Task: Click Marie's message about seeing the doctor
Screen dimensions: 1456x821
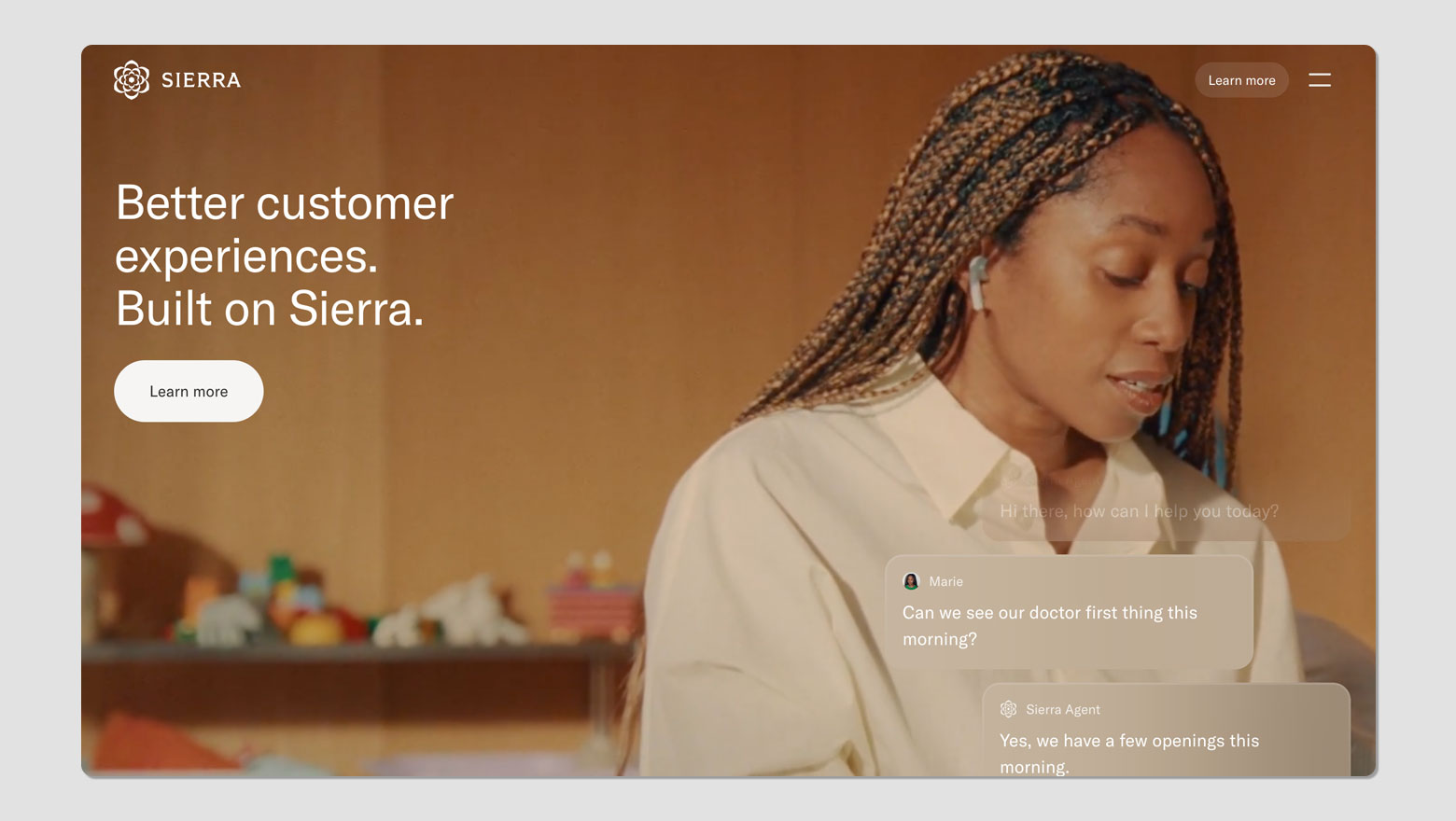Action: click(1049, 626)
